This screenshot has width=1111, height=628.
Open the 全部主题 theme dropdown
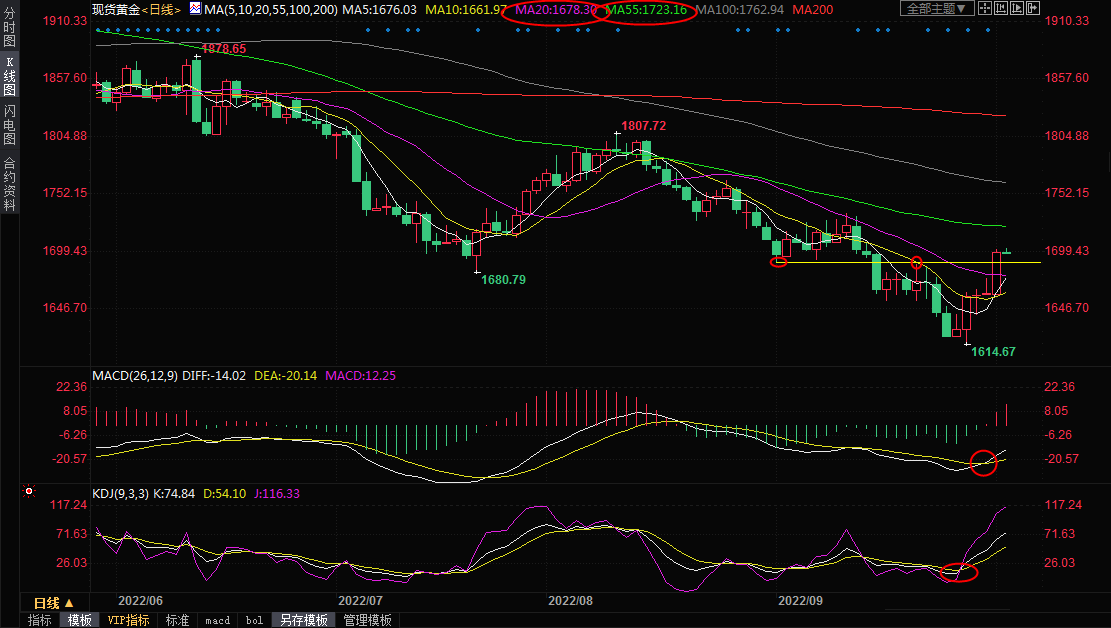[x=936, y=9]
